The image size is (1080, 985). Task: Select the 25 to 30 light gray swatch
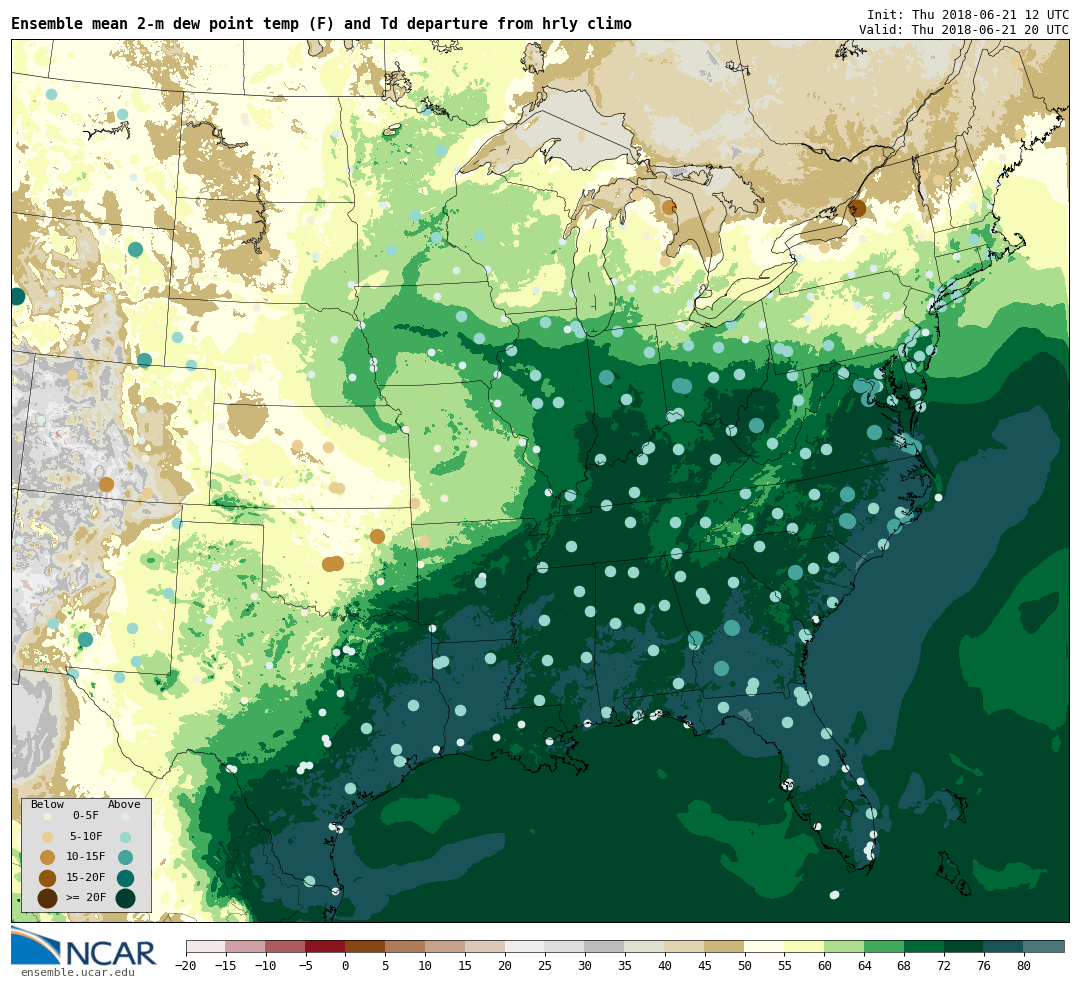[x=565, y=946]
